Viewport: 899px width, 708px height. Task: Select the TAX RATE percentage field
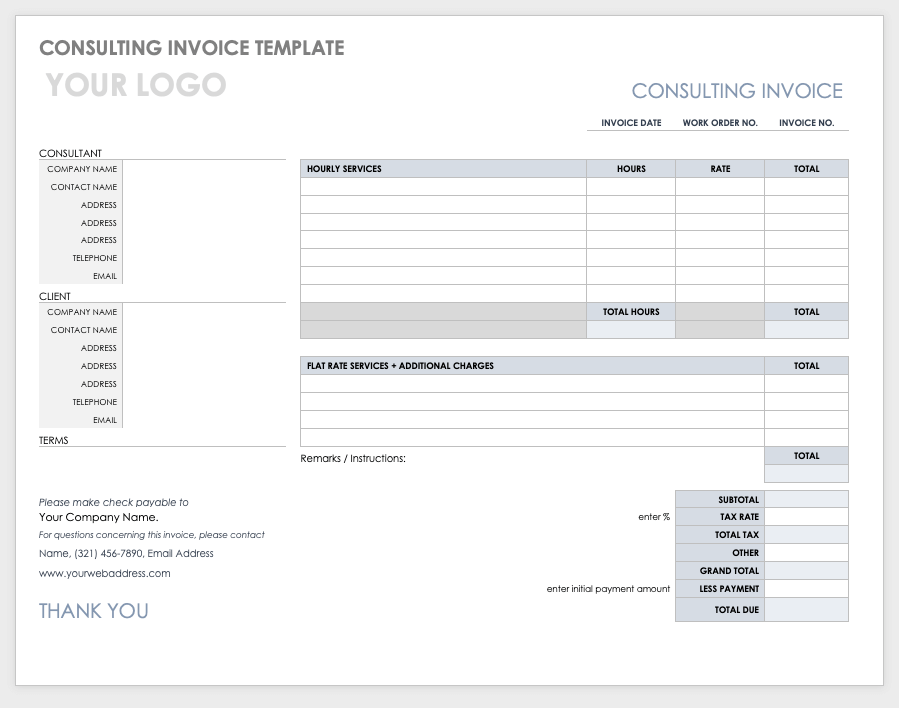point(806,516)
